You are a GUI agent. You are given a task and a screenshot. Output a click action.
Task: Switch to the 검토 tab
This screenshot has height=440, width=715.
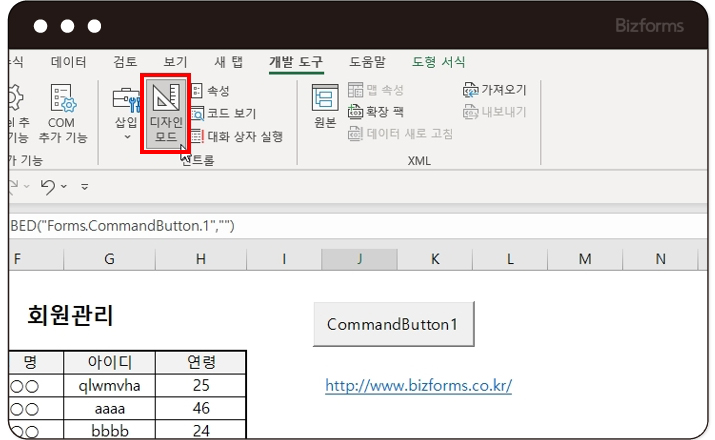pos(125,62)
